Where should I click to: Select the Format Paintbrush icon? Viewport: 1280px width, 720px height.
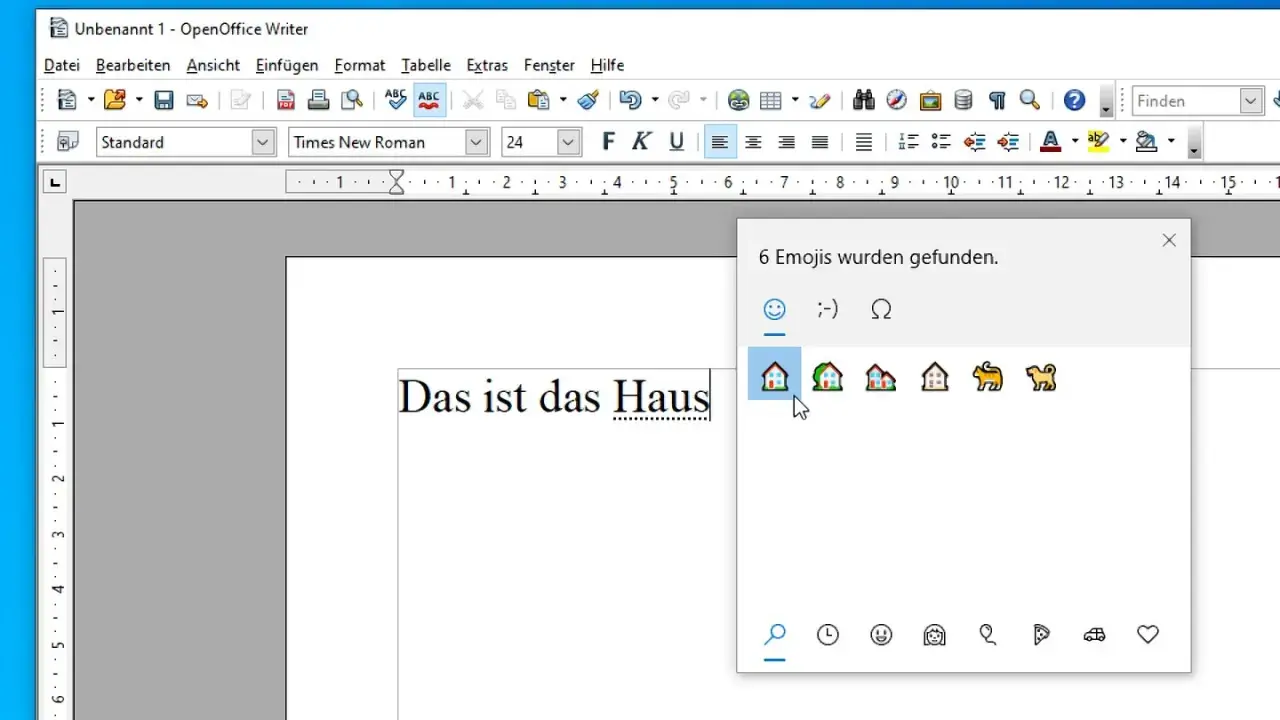(588, 100)
